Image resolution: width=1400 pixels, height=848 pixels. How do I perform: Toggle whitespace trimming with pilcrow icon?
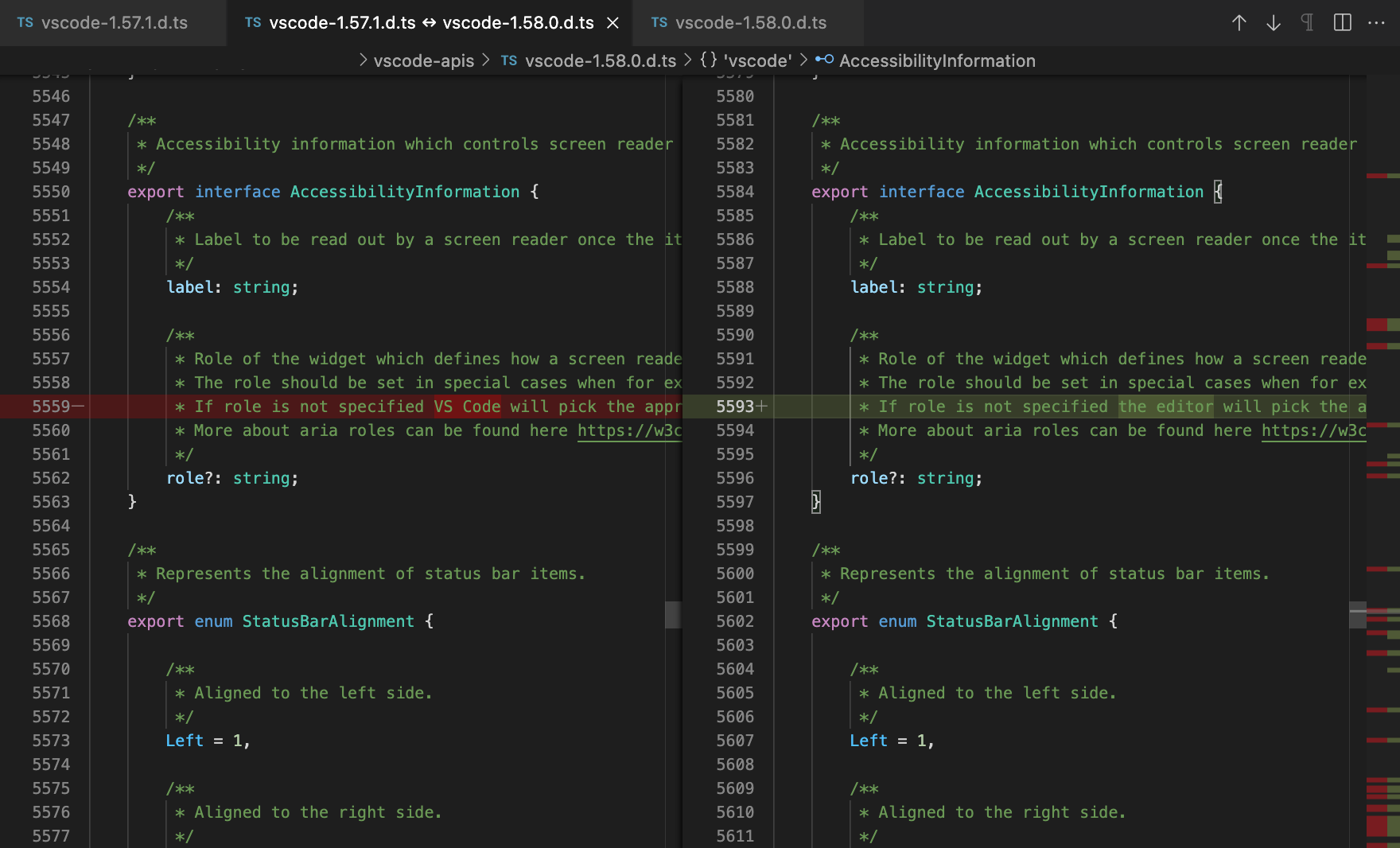(x=1307, y=23)
